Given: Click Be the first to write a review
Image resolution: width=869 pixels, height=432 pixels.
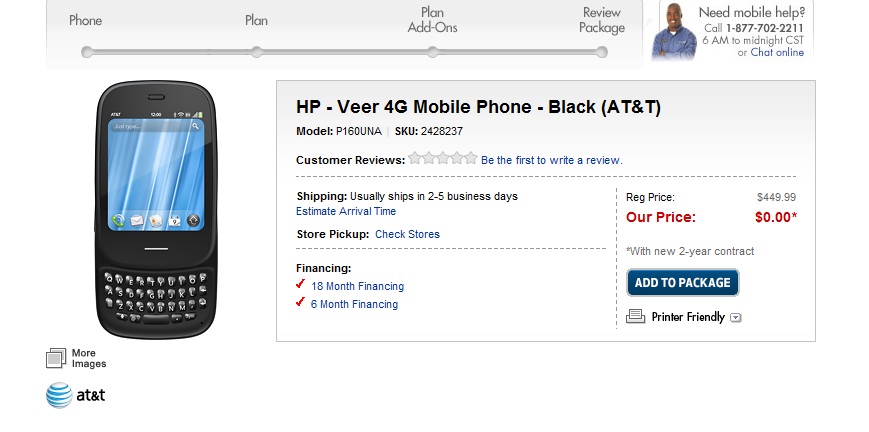Looking at the screenshot, I should pos(551,160).
